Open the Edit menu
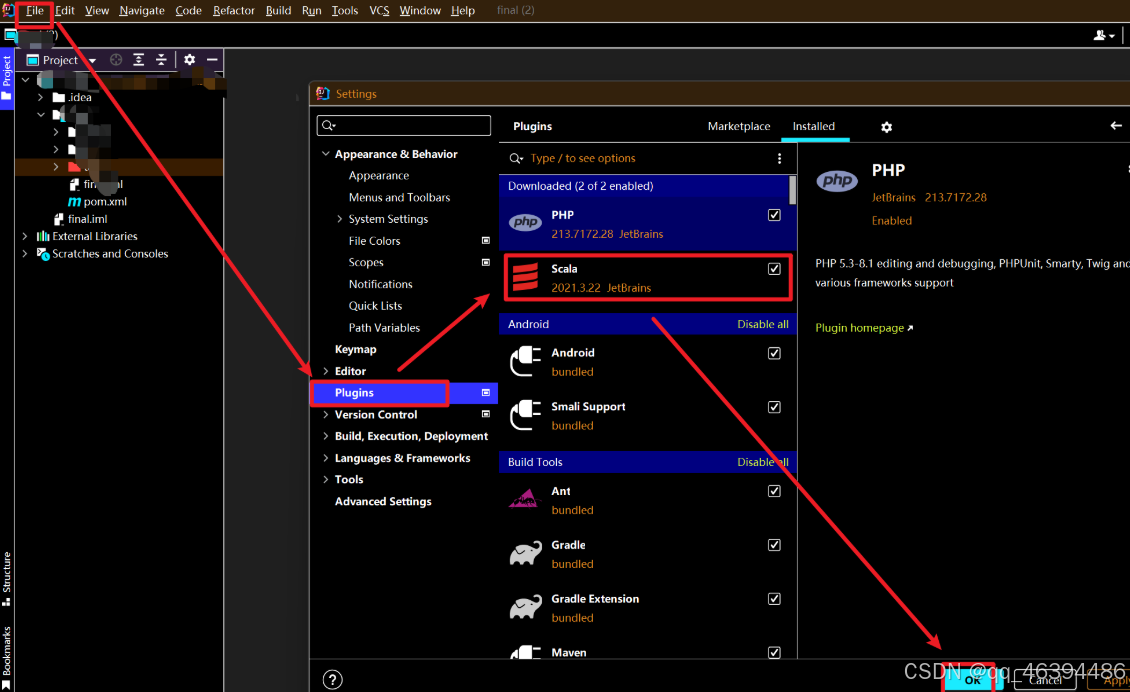The width and height of the screenshot is (1130, 692). pyautogui.click(x=65, y=11)
